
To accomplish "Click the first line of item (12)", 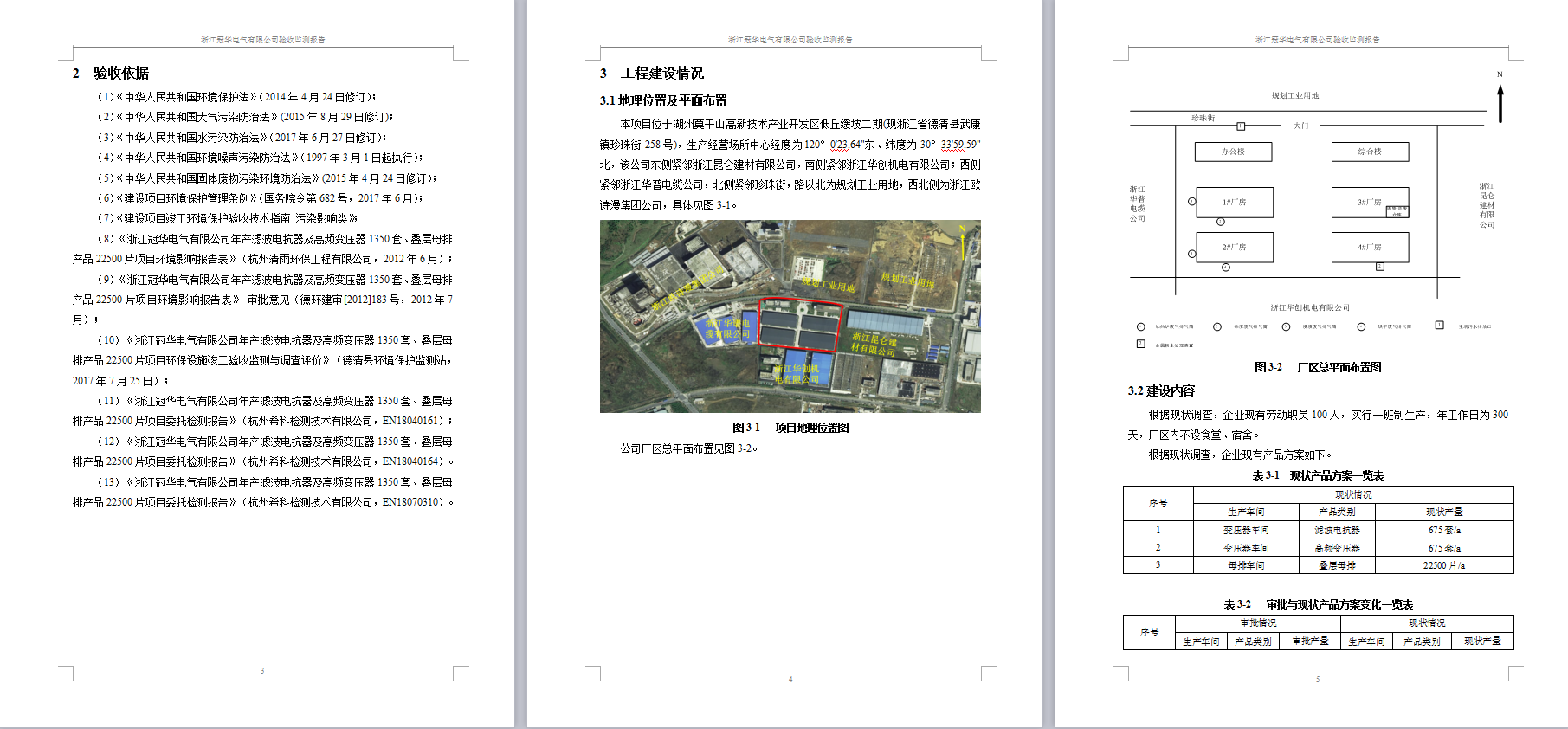I will click(274, 442).
